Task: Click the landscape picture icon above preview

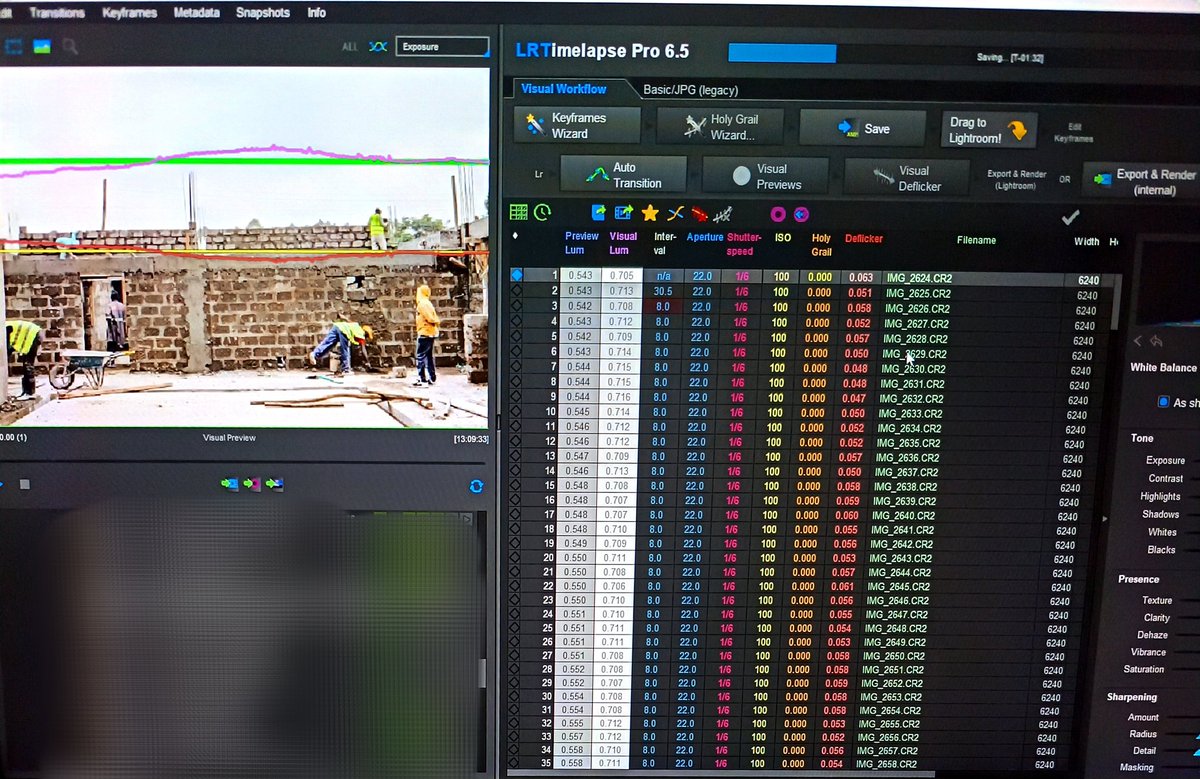Action: click(42, 46)
